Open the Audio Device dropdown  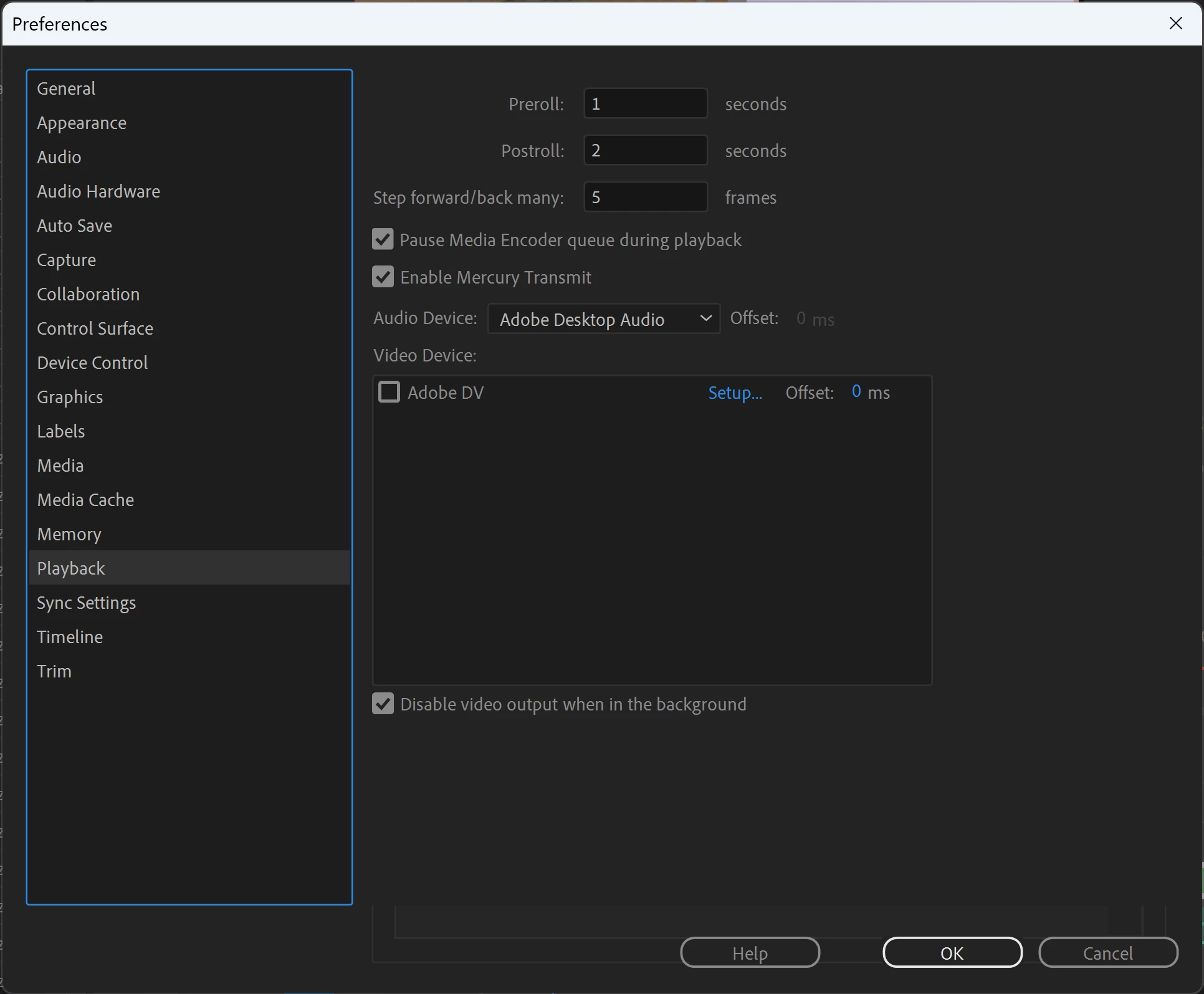coord(603,319)
